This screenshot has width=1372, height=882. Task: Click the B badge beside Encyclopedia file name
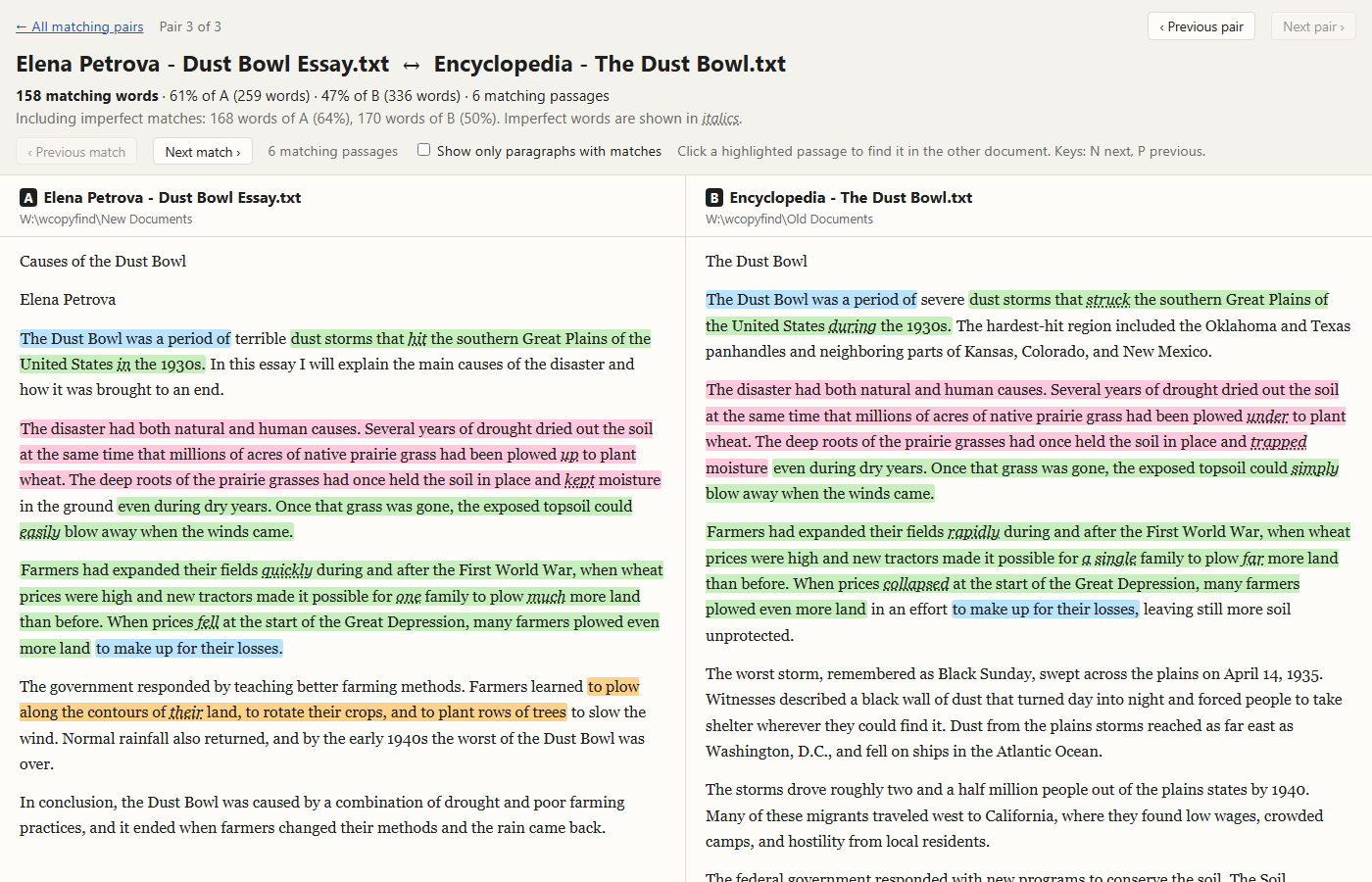[x=714, y=198]
